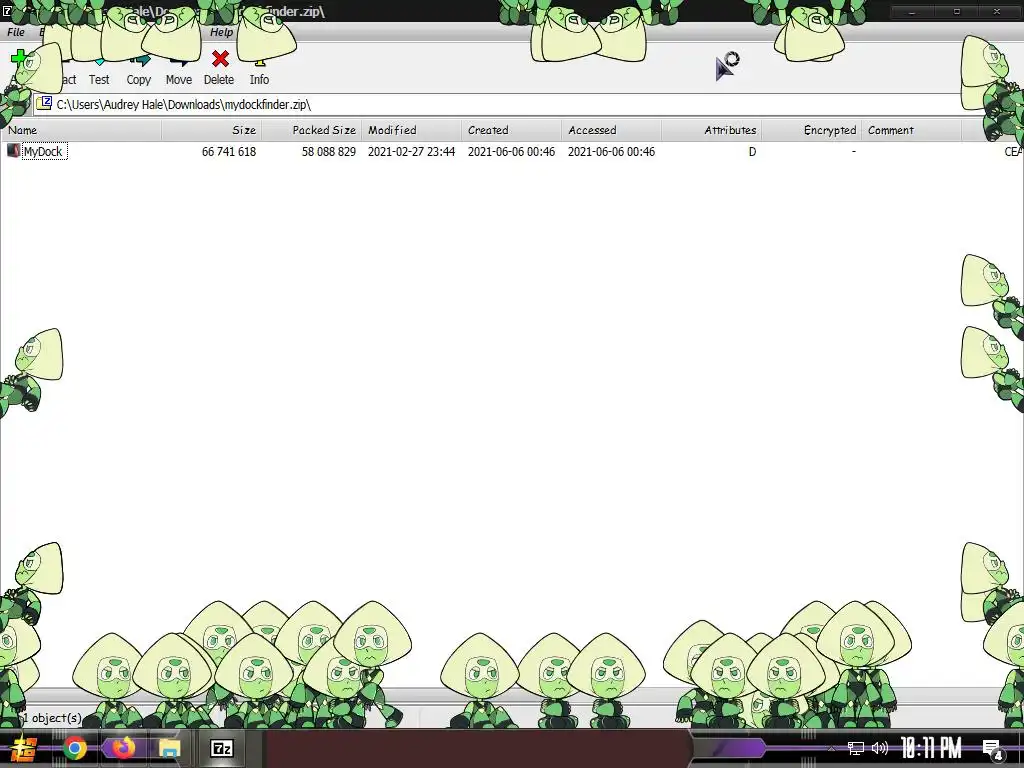Image resolution: width=1024 pixels, height=768 pixels.
Task: Click the Created value 2021-06-06 00:46
Action: click(x=511, y=152)
